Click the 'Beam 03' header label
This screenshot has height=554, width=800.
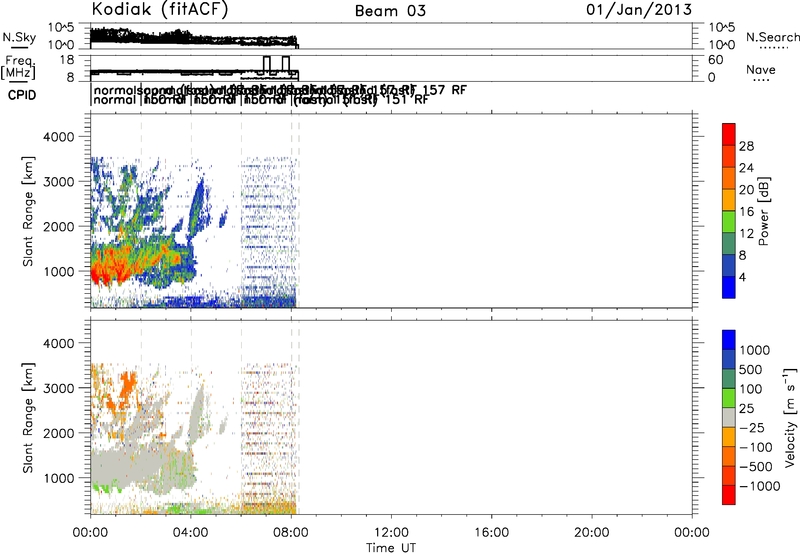coord(390,11)
